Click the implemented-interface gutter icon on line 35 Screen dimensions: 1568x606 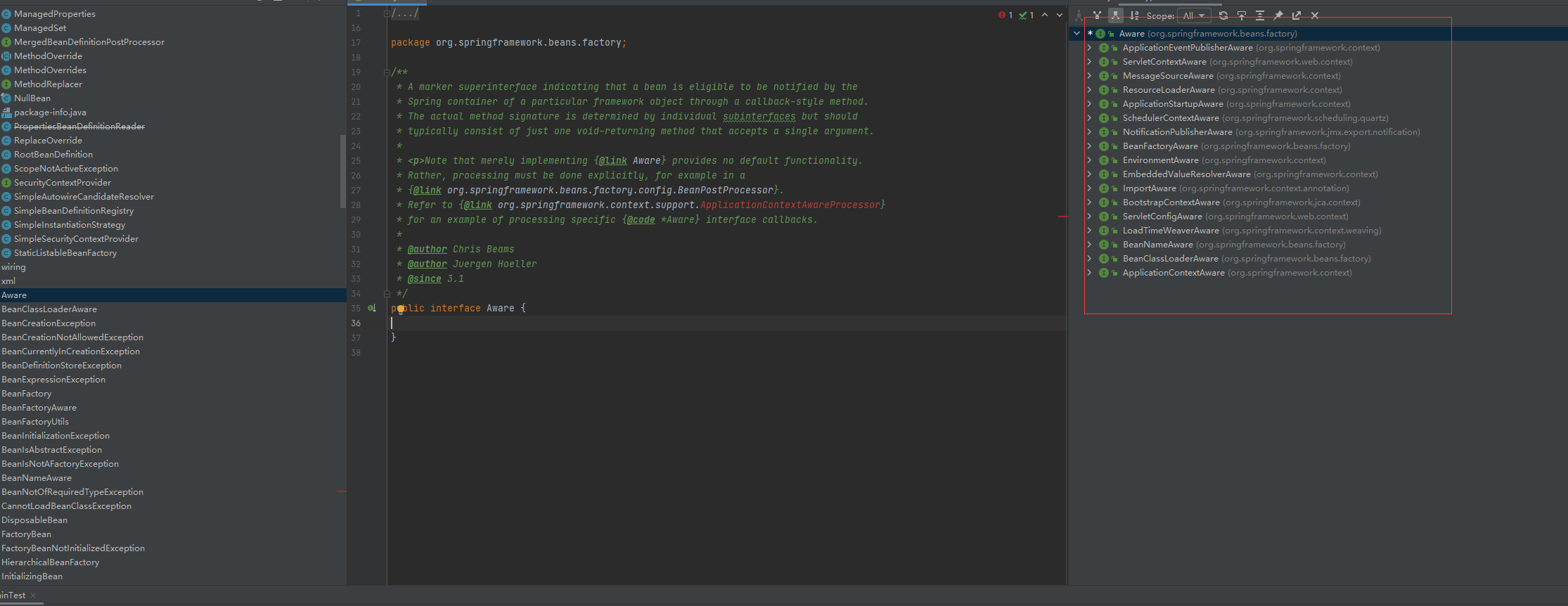coord(372,308)
